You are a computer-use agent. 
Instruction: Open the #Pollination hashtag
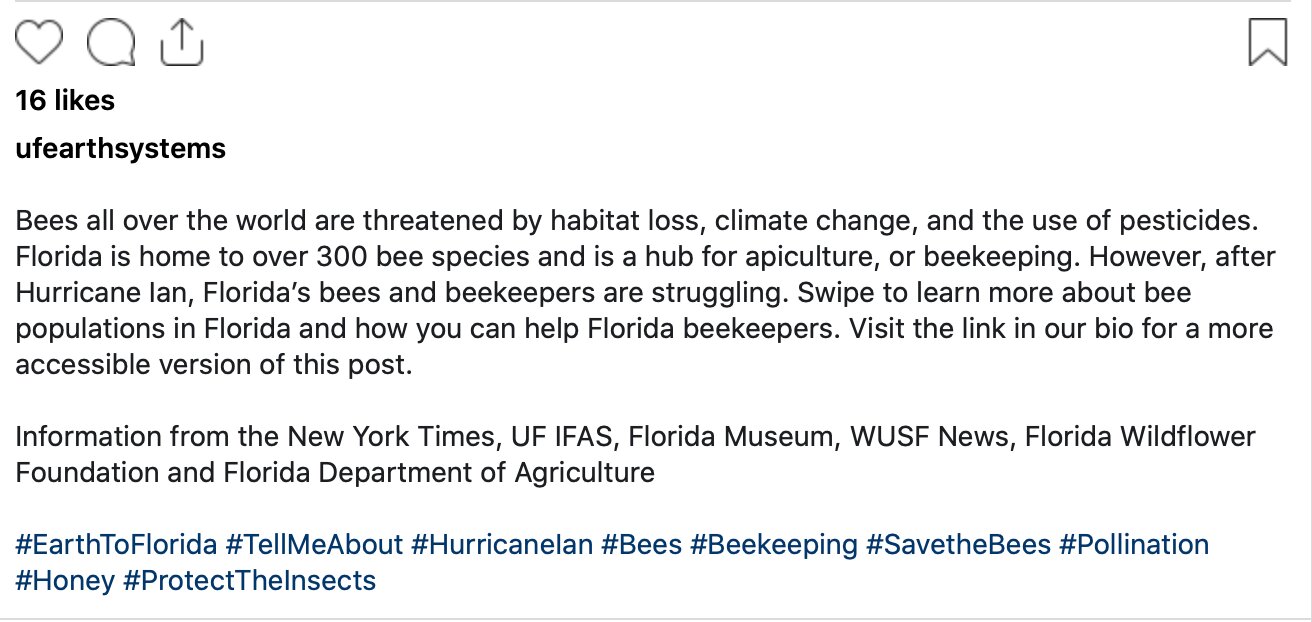(1134, 545)
